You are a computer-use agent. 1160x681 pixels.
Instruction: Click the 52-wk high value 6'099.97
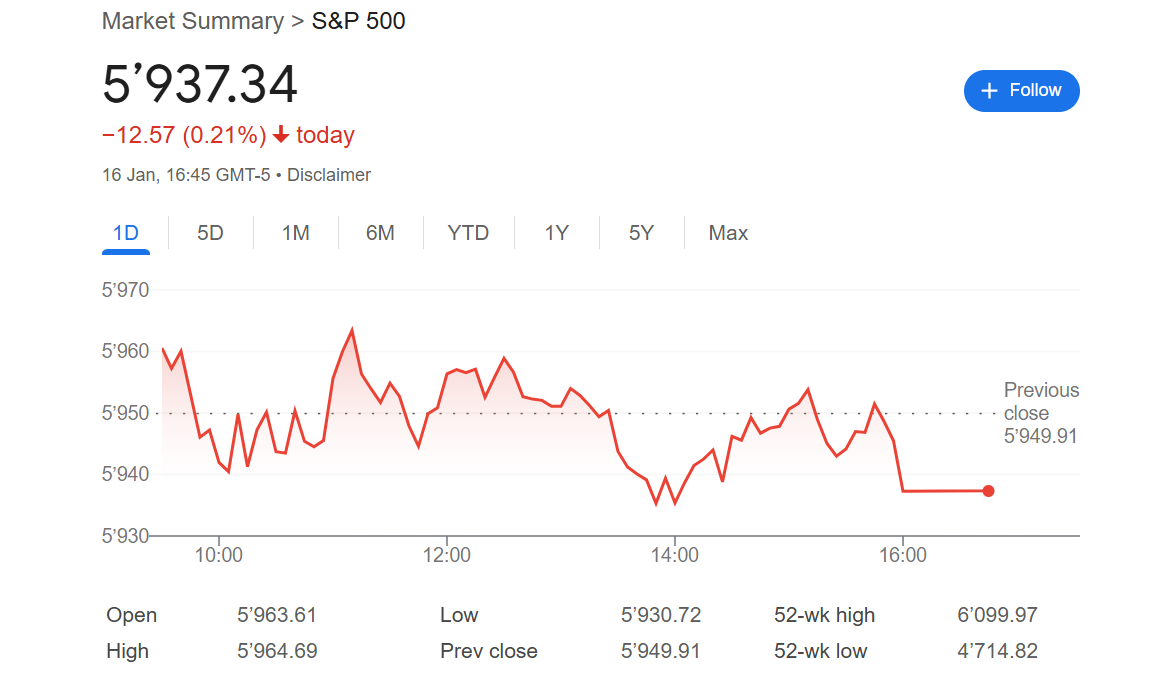[x=997, y=615]
